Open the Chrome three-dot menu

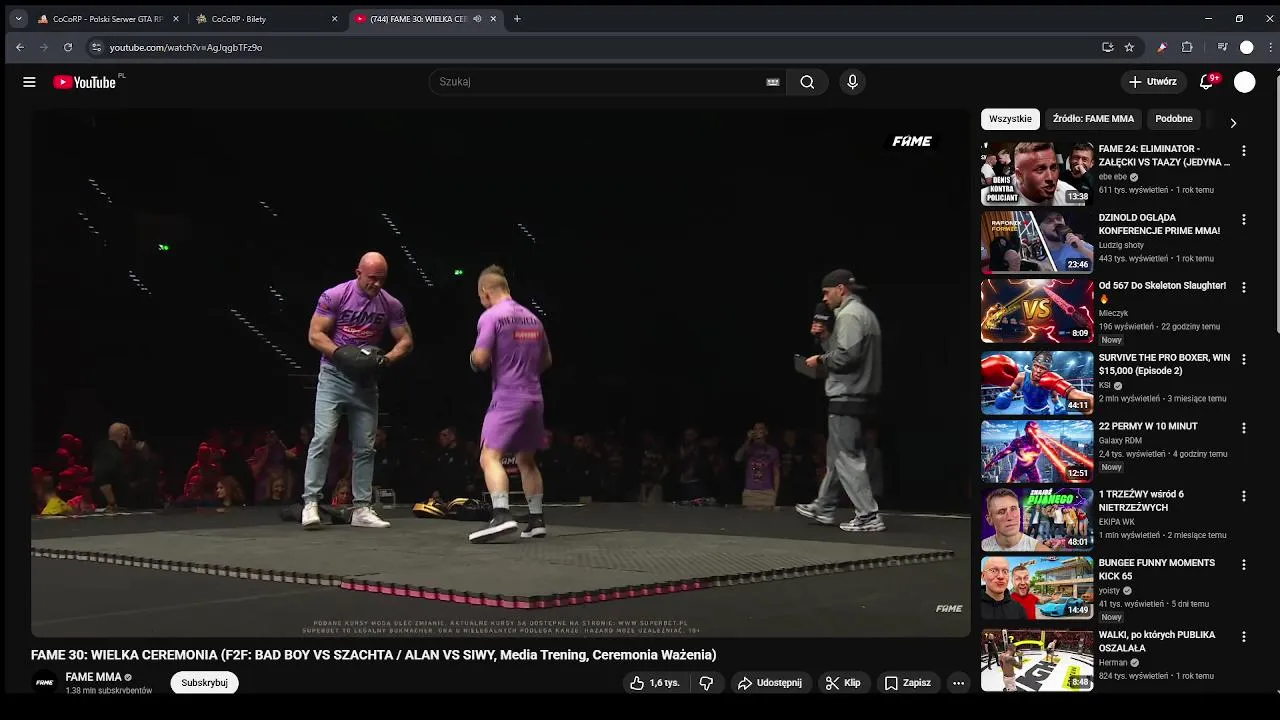[x=1271, y=47]
